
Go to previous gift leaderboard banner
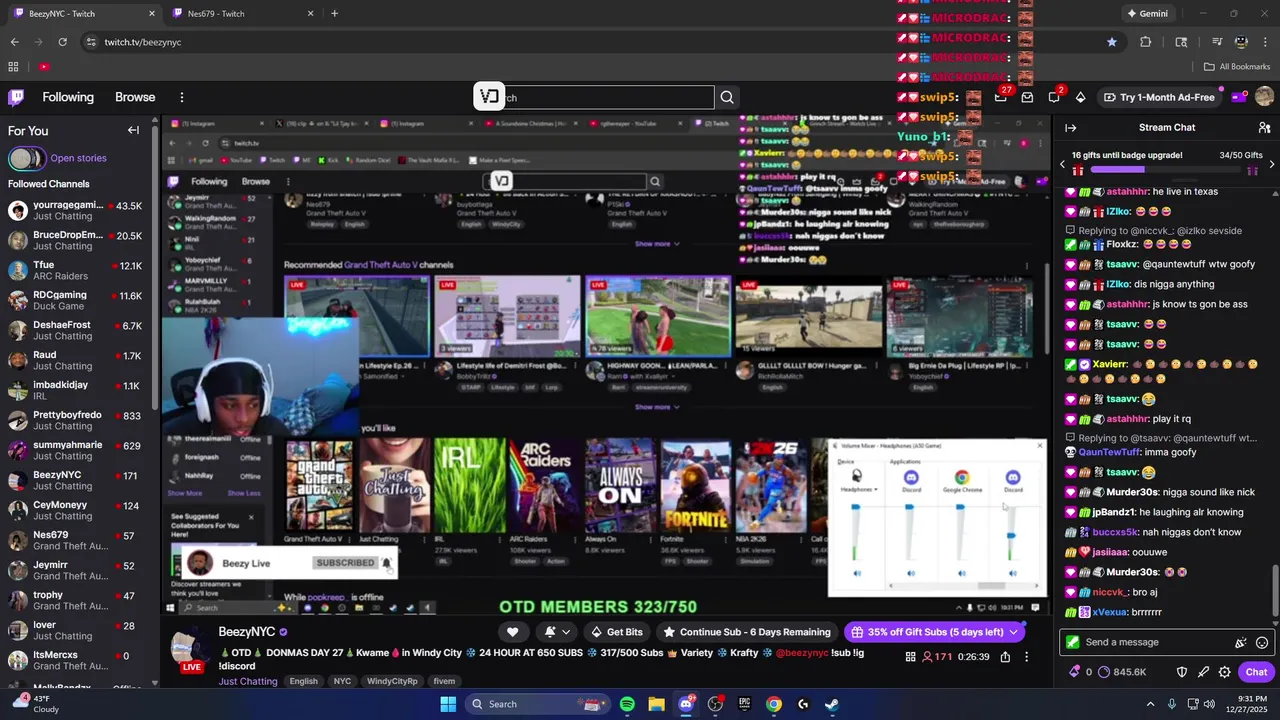point(1062,164)
